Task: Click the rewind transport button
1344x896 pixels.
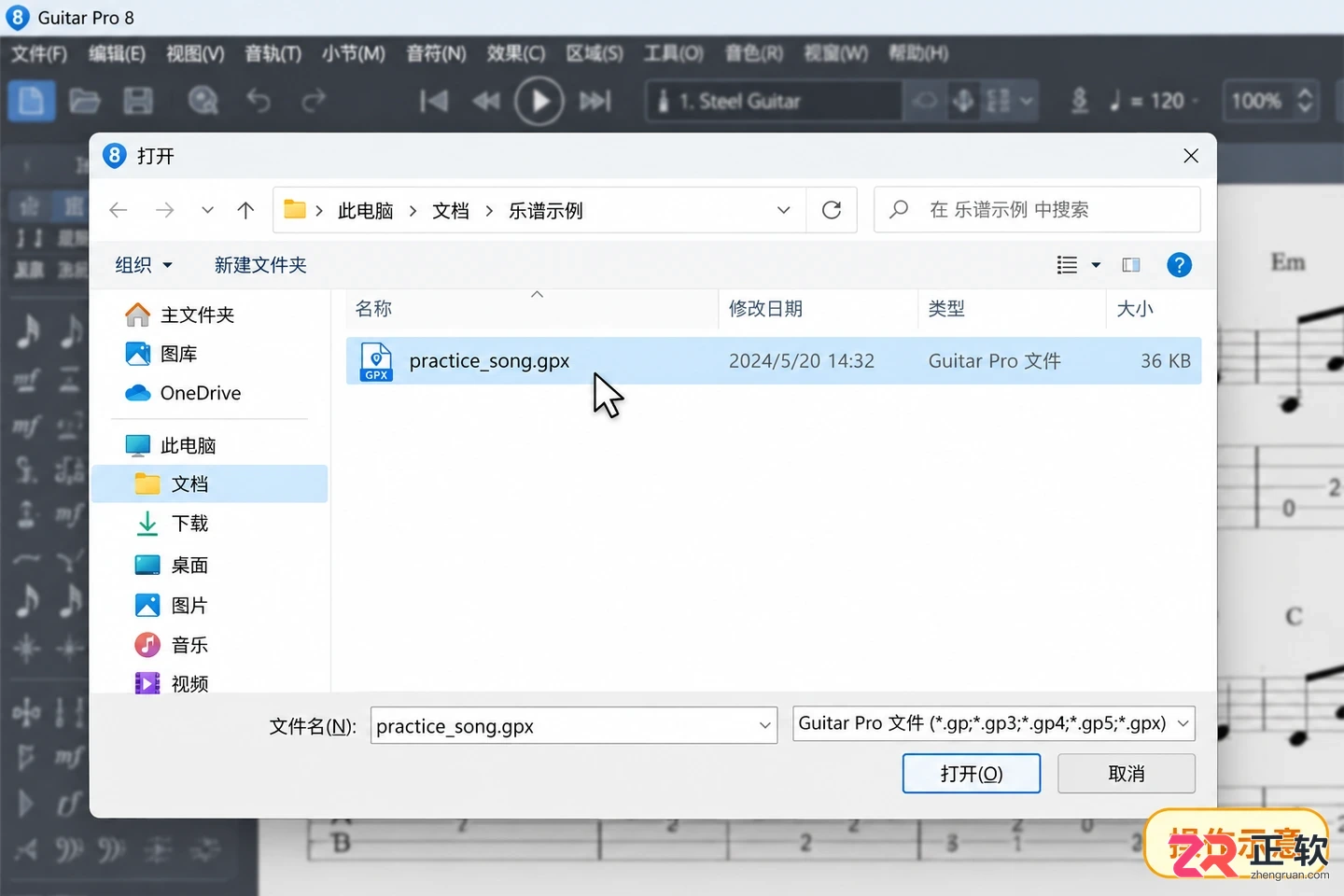Action: coord(485,101)
